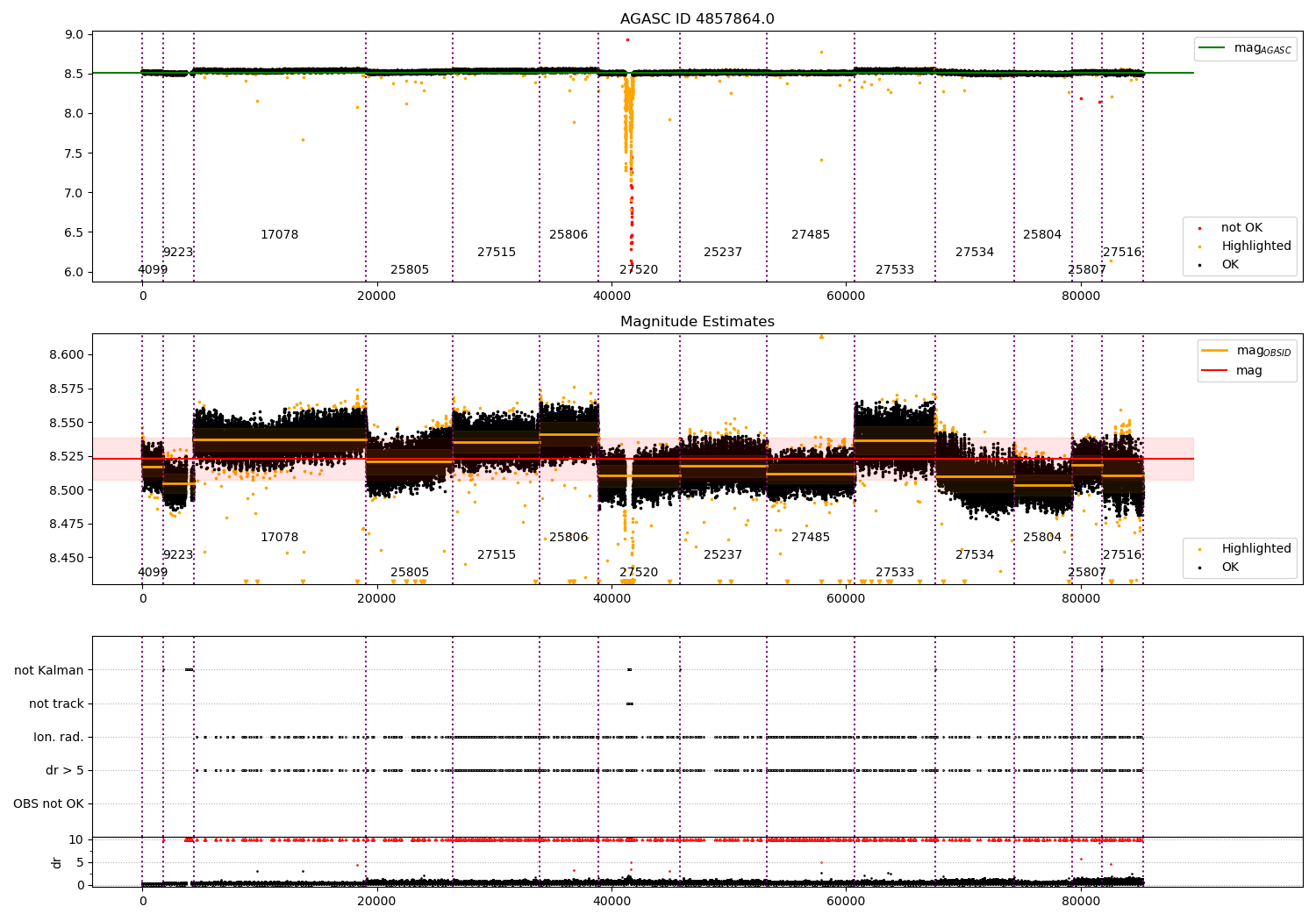Screen dimensions: 1316x921
Task: Click obsid label 27533 in AGASC ID plot
Action: [x=895, y=269]
